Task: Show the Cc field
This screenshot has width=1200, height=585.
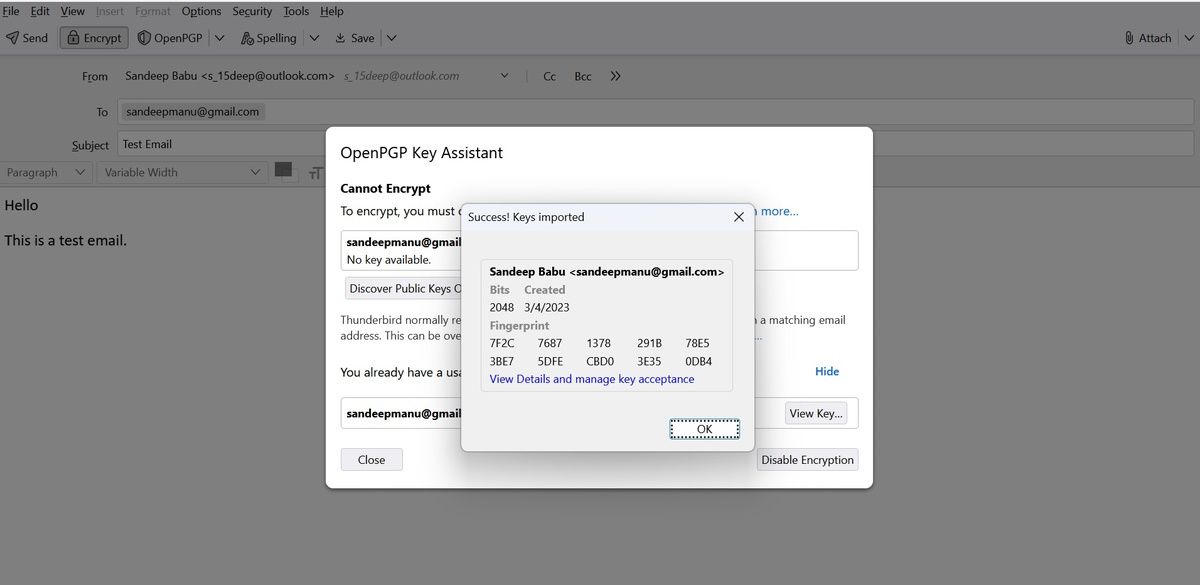Action: click(549, 76)
